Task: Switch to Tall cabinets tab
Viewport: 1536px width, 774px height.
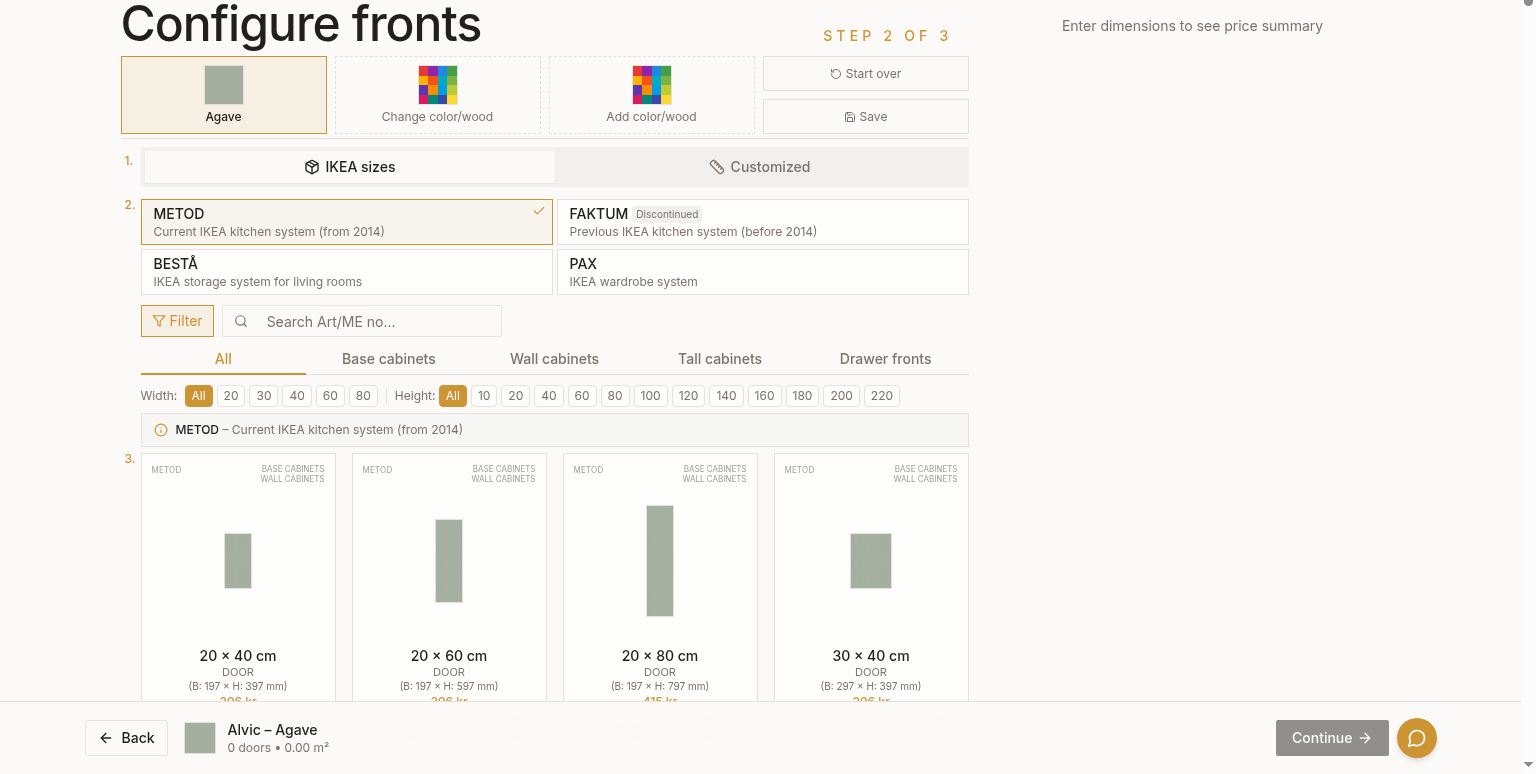Action: pos(720,359)
